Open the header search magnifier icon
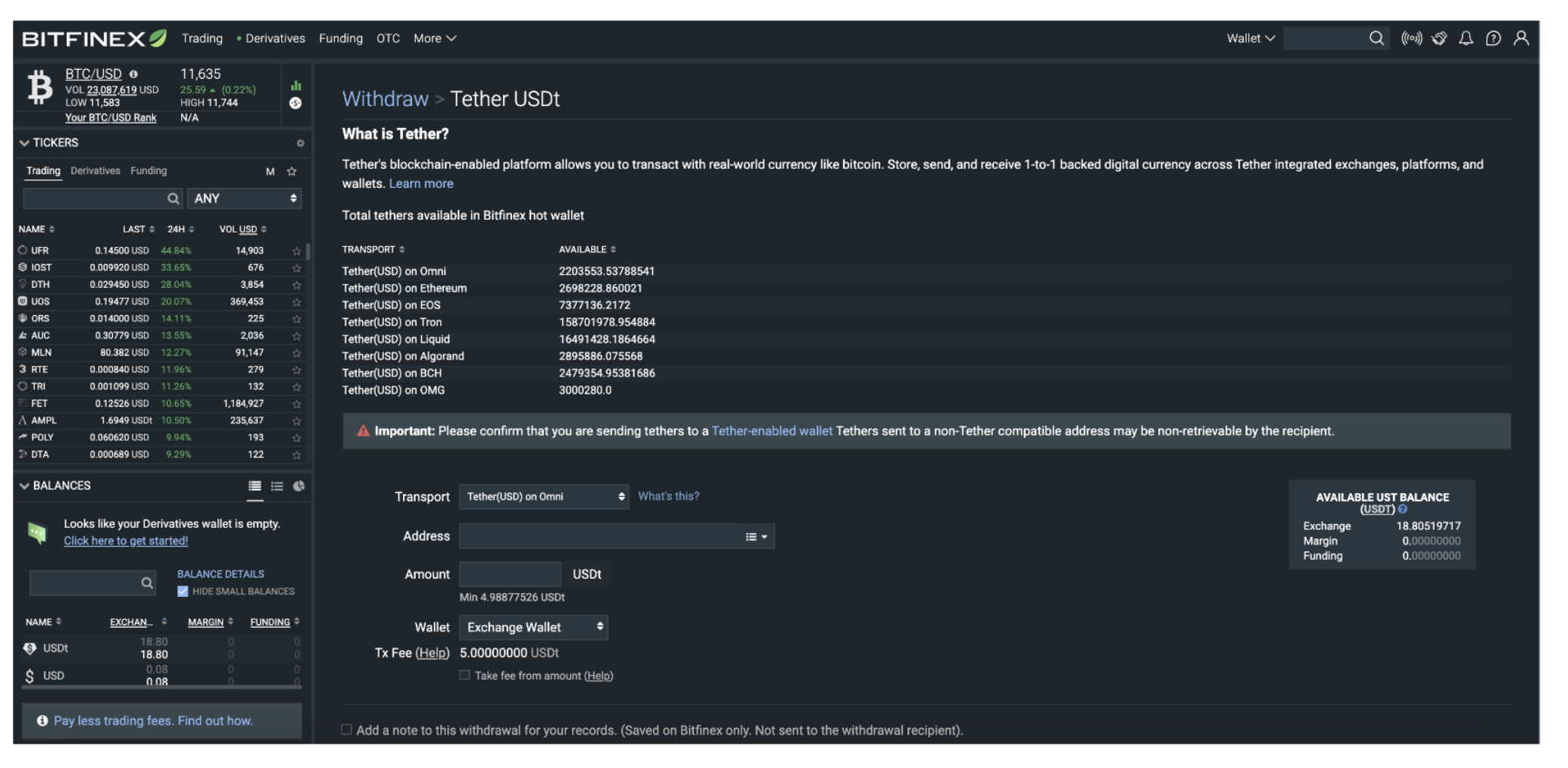Image resolution: width=1568 pixels, height=768 pixels. click(x=1376, y=38)
